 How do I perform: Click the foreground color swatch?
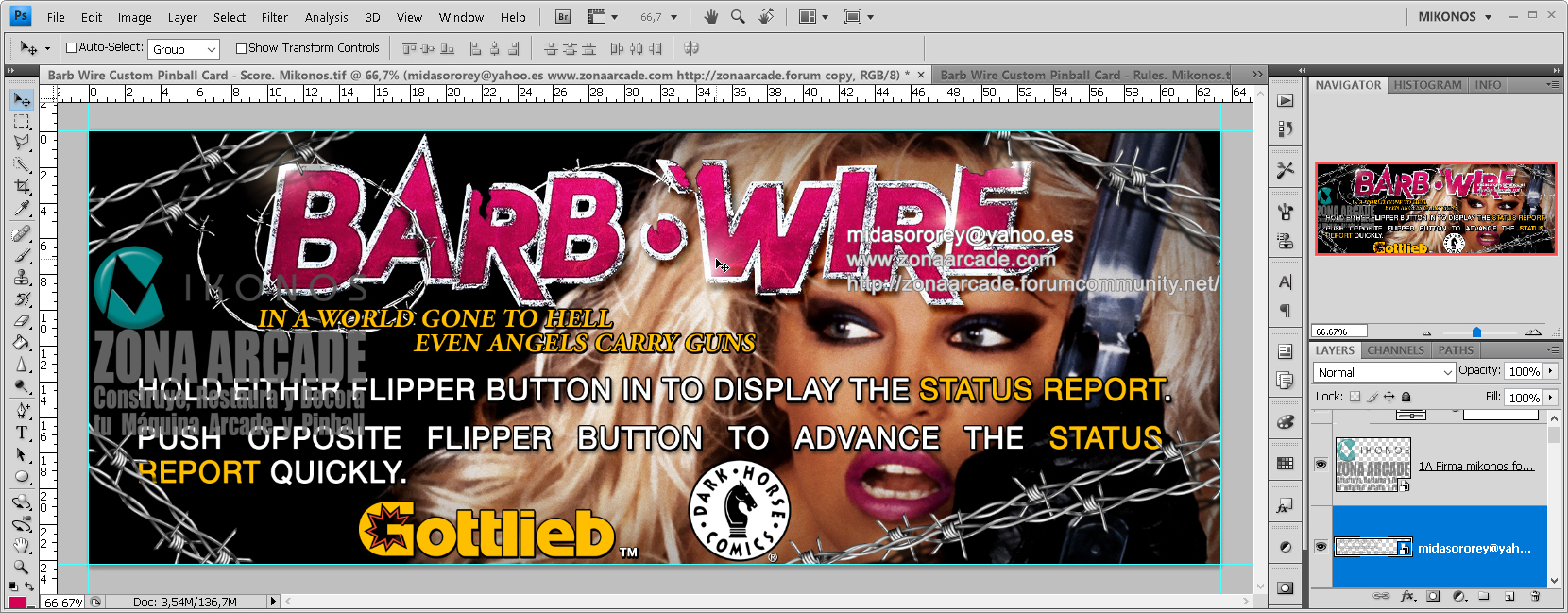point(16,603)
